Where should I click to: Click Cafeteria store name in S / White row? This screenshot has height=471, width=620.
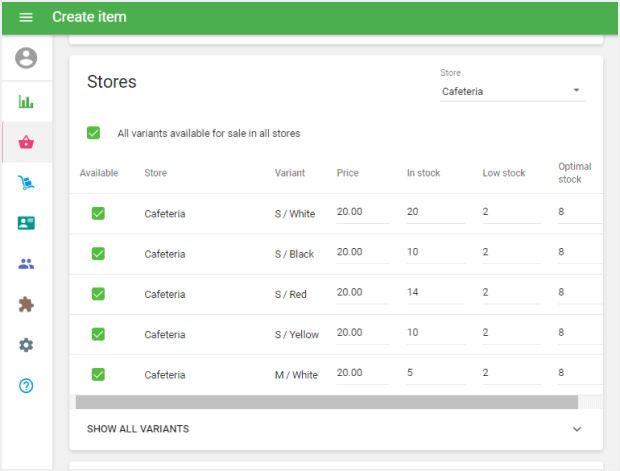click(165, 214)
